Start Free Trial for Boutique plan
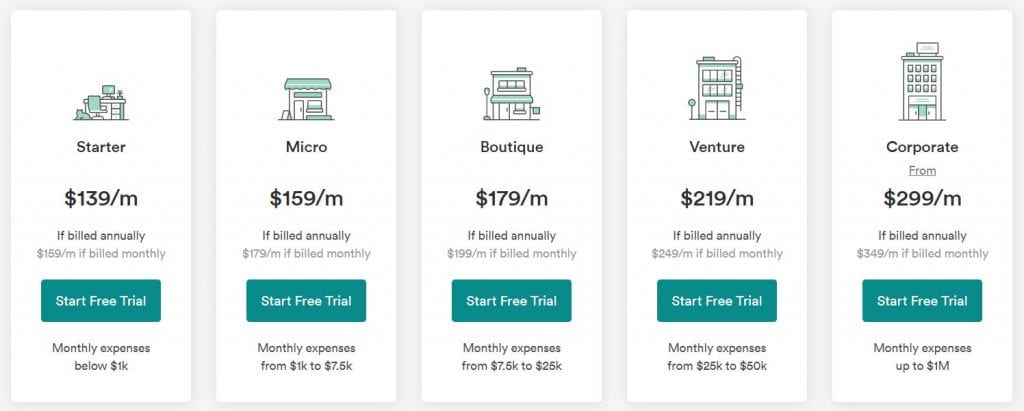This screenshot has width=1024, height=411. [511, 301]
